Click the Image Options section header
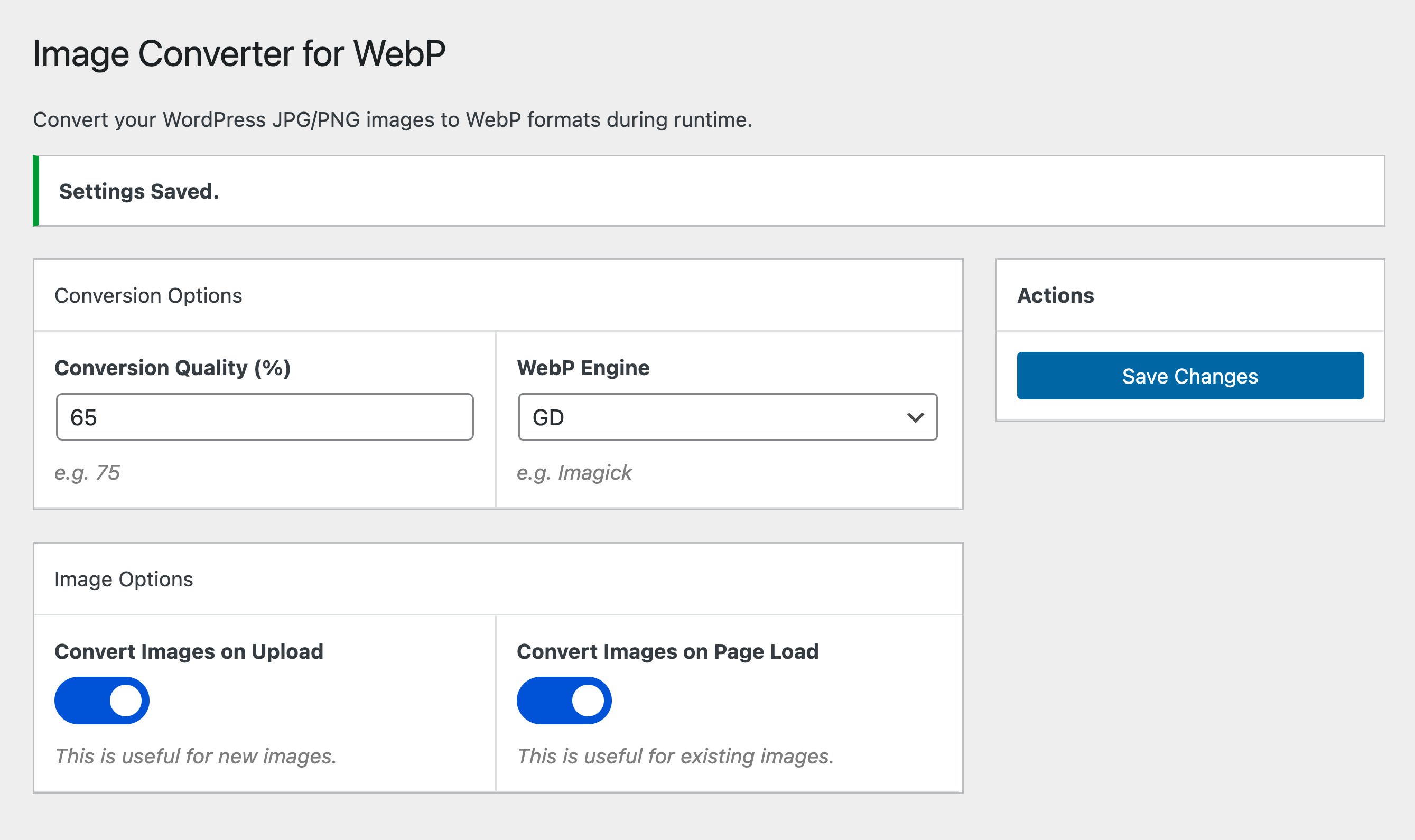Viewport: 1415px width, 840px height. click(x=124, y=579)
